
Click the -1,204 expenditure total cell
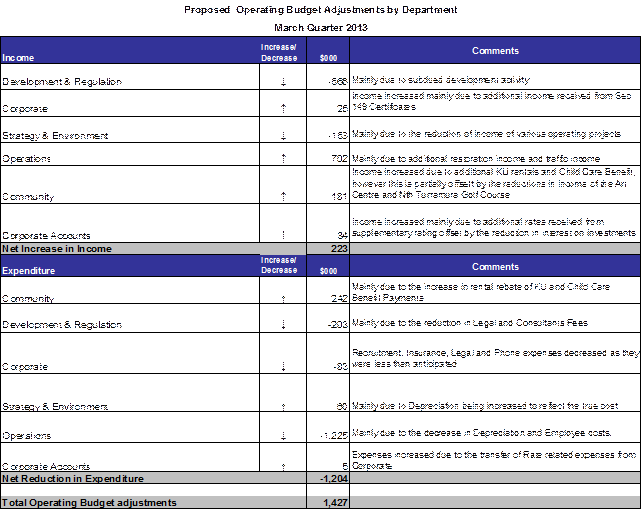pos(327,479)
